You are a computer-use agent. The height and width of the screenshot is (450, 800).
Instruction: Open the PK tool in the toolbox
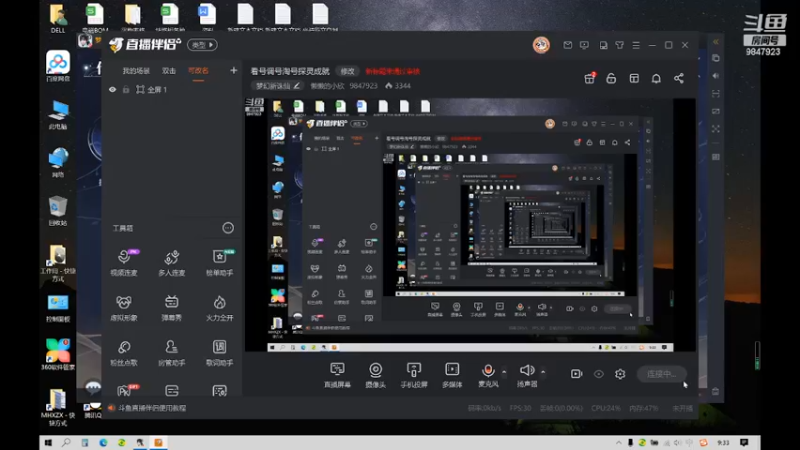tap(126, 390)
